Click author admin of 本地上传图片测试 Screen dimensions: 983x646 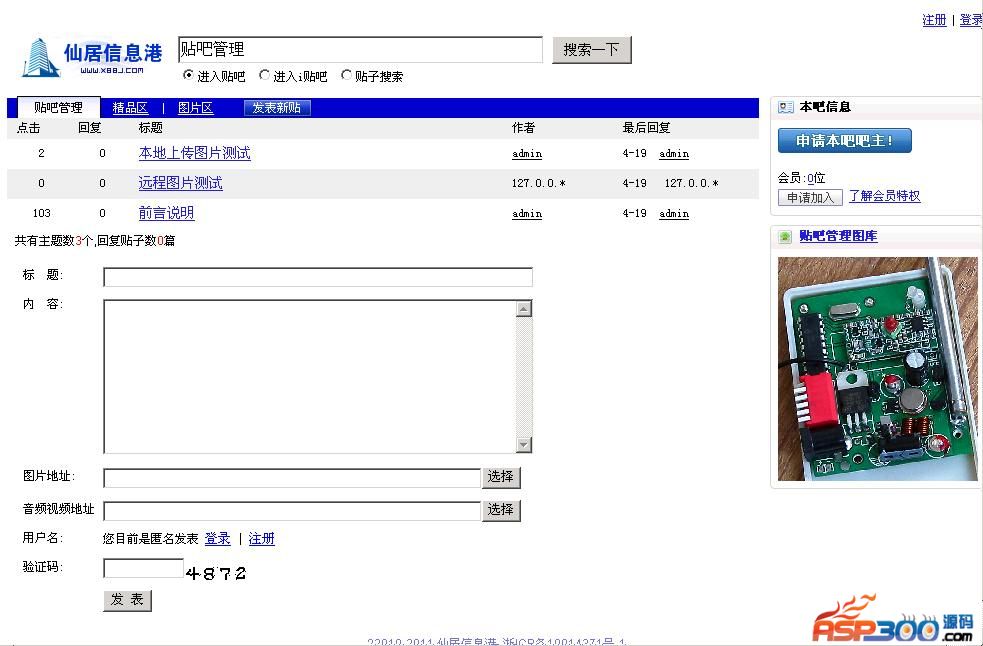point(527,154)
